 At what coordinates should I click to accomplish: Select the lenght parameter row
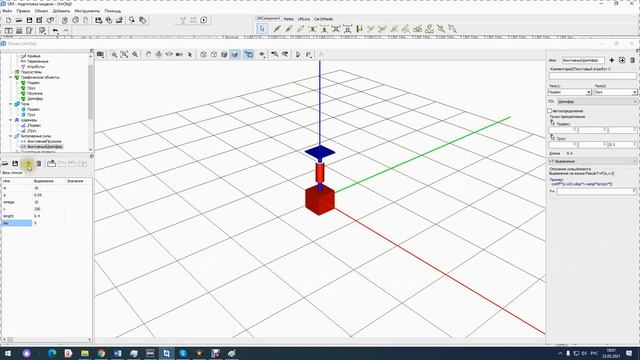click(46, 216)
